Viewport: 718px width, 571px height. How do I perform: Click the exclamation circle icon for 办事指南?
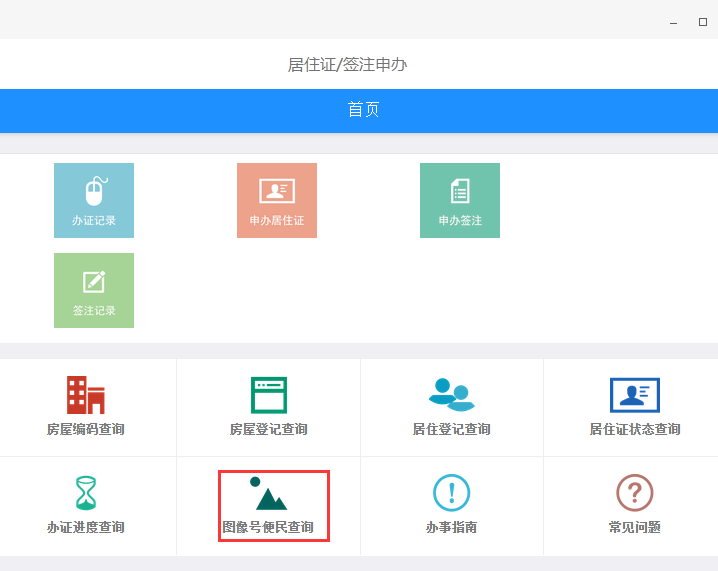pyautogui.click(x=451, y=493)
